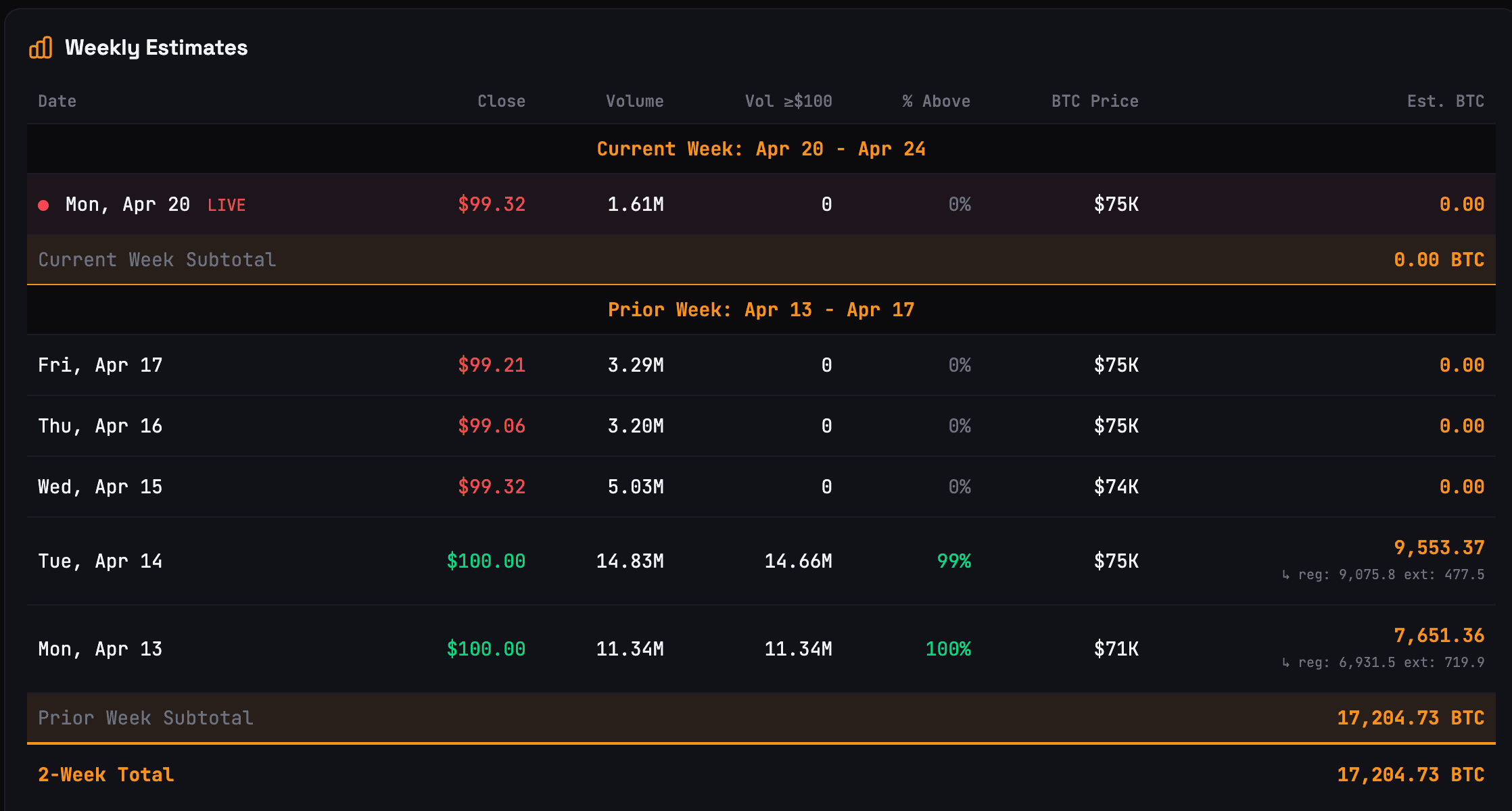This screenshot has height=811, width=1512.
Task: Click the Date column header
Action: click(57, 101)
